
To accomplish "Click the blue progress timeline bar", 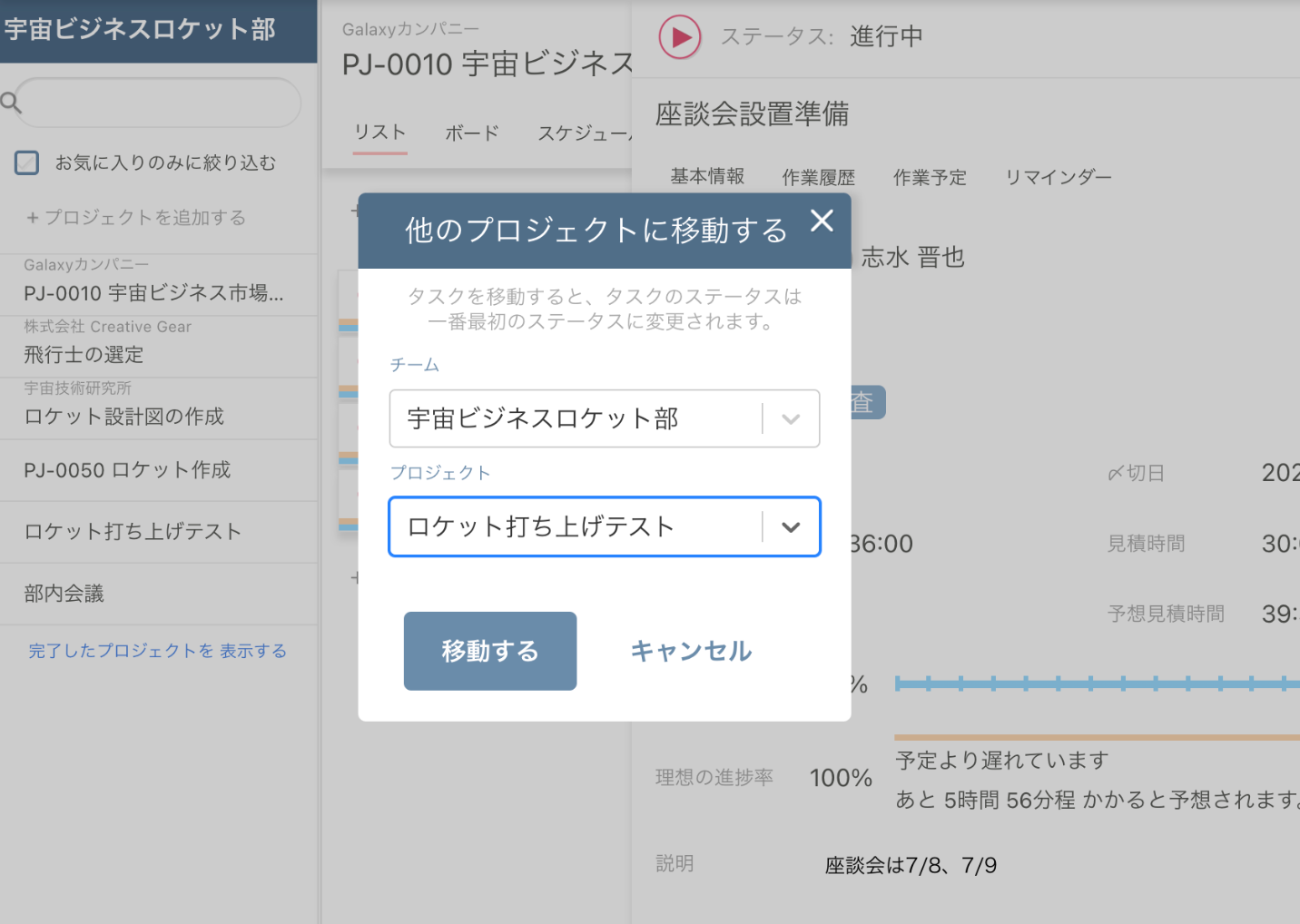I will point(1089,683).
